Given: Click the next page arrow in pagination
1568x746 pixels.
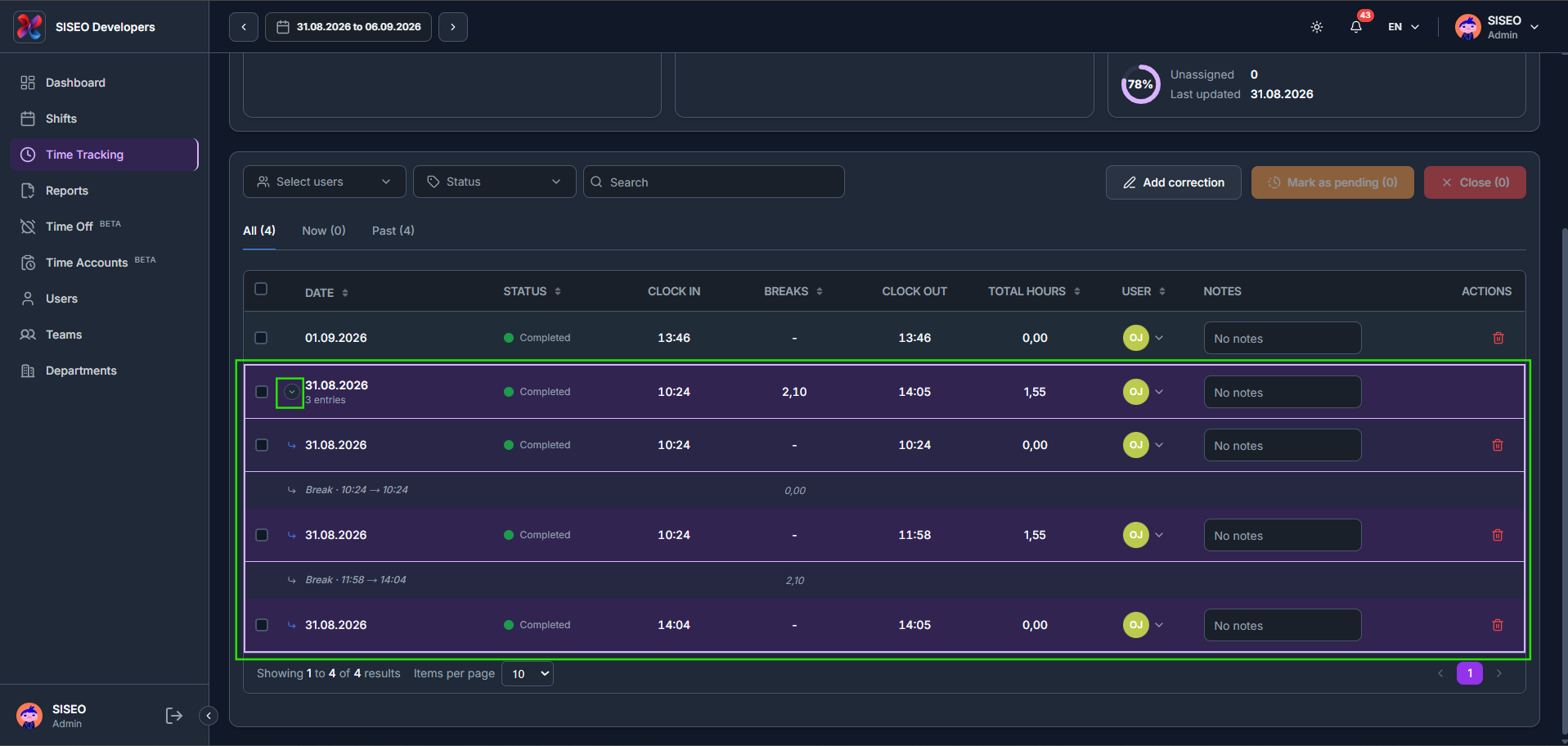Looking at the screenshot, I should 1499,673.
